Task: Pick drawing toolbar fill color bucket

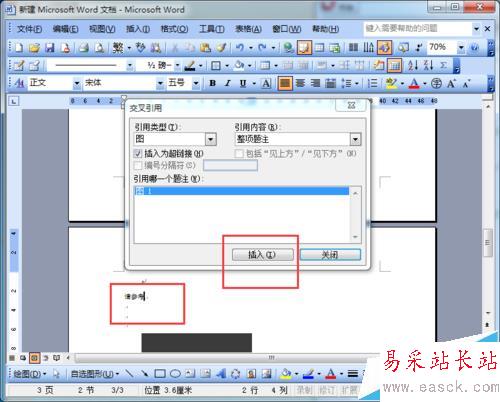Action: [286, 374]
